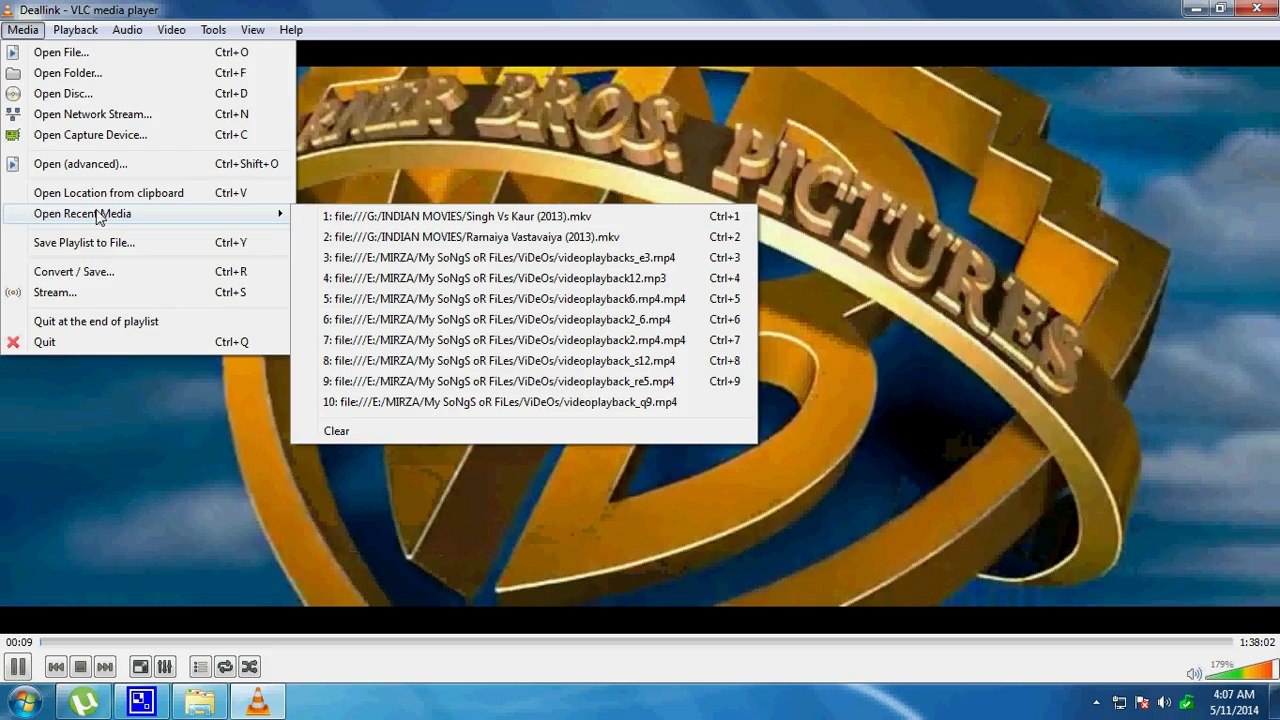1280x720 pixels.
Task: Open recent videoplayback2_6.mp4
Action: [524, 320]
